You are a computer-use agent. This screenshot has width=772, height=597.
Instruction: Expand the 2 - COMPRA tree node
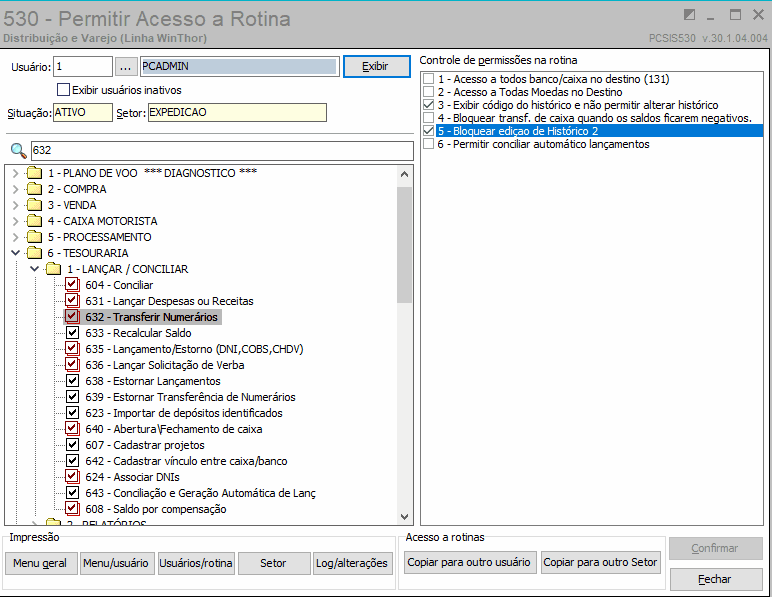15,189
